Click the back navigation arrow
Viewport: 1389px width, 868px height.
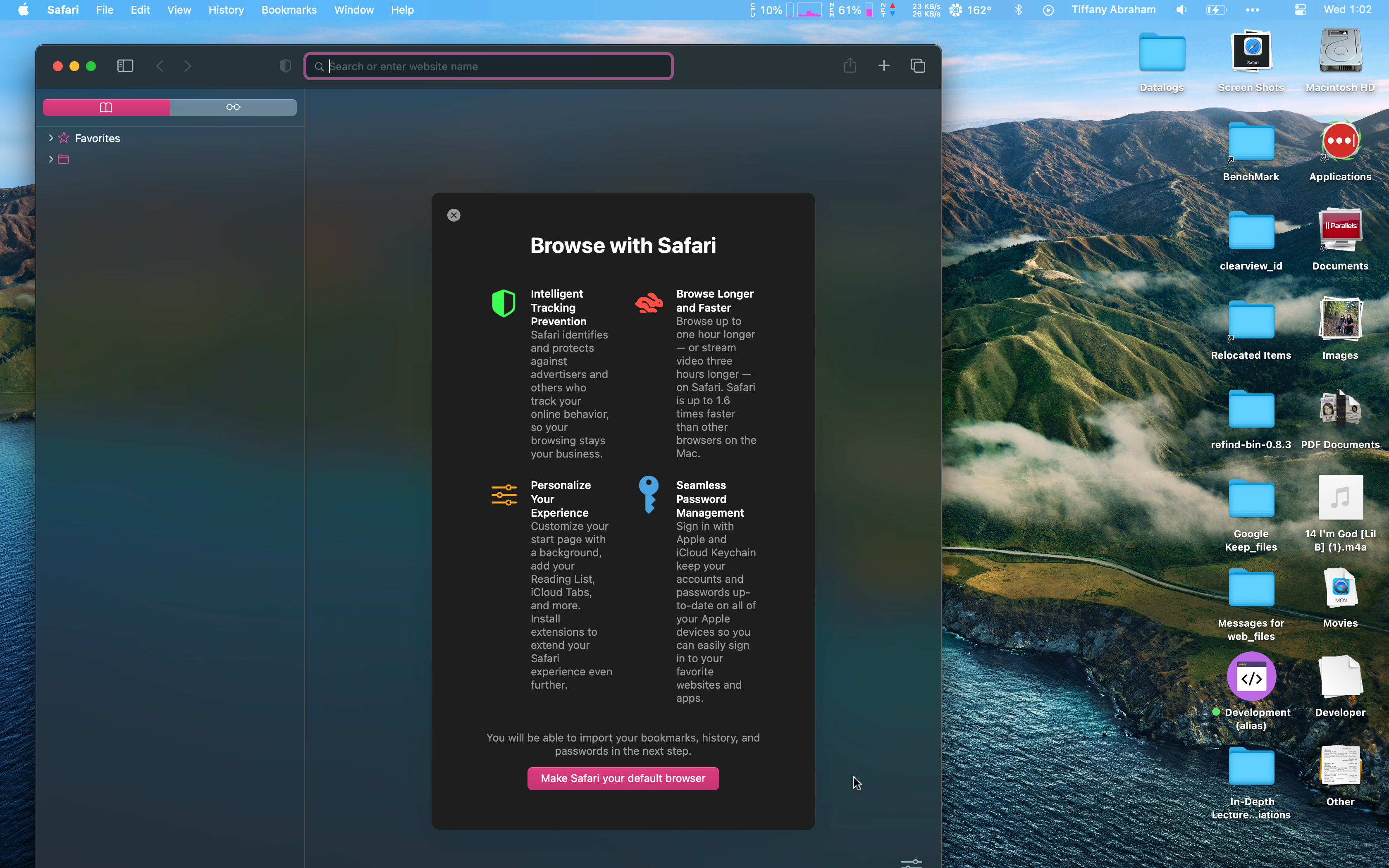[x=160, y=66]
